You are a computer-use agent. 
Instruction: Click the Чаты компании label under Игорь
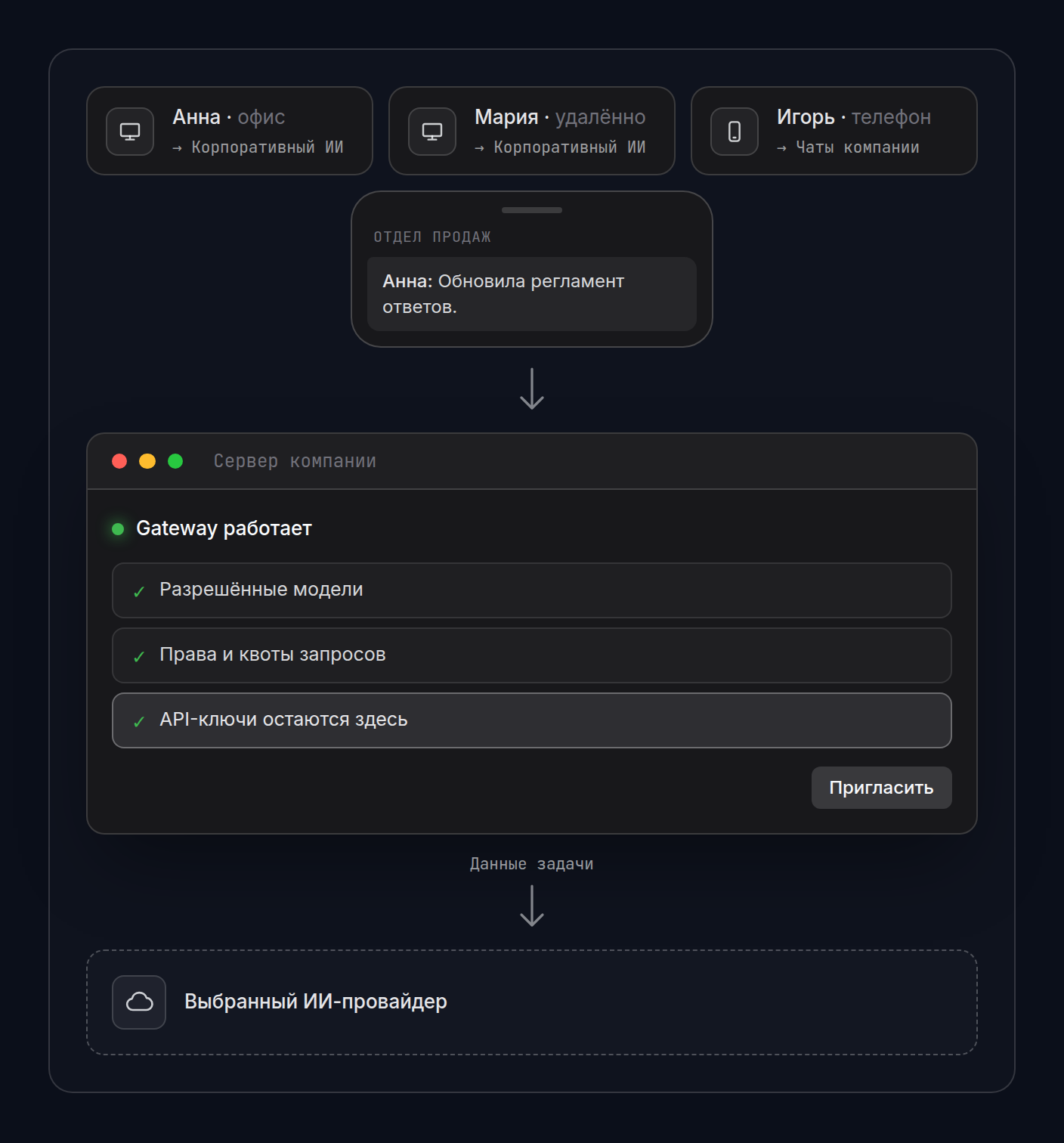pyautogui.click(x=858, y=147)
